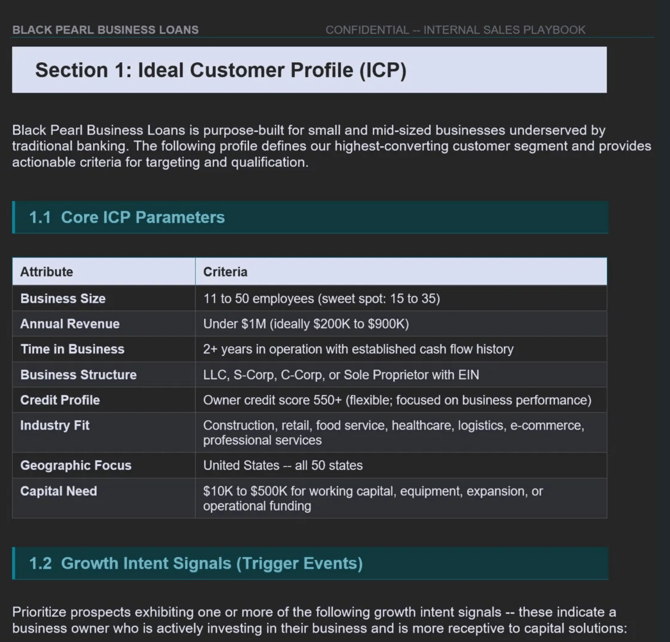Select the Black Pearl Business Loans header text
This screenshot has height=642, width=670.
(106, 30)
